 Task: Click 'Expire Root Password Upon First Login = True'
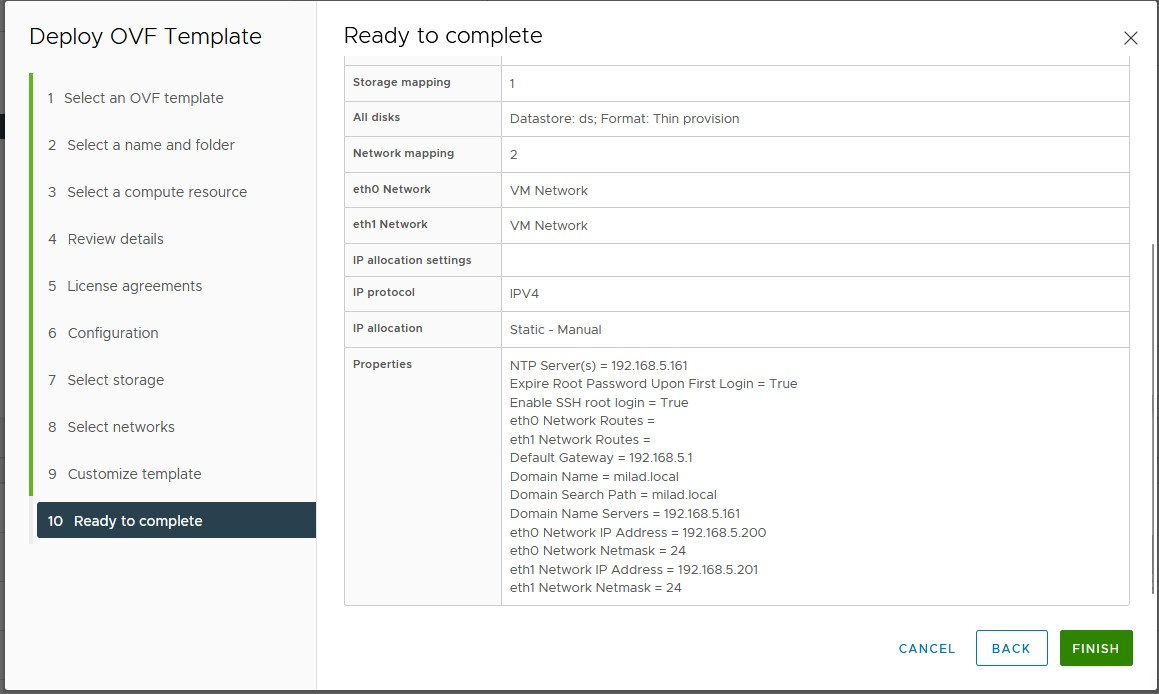tap(653, 384)
